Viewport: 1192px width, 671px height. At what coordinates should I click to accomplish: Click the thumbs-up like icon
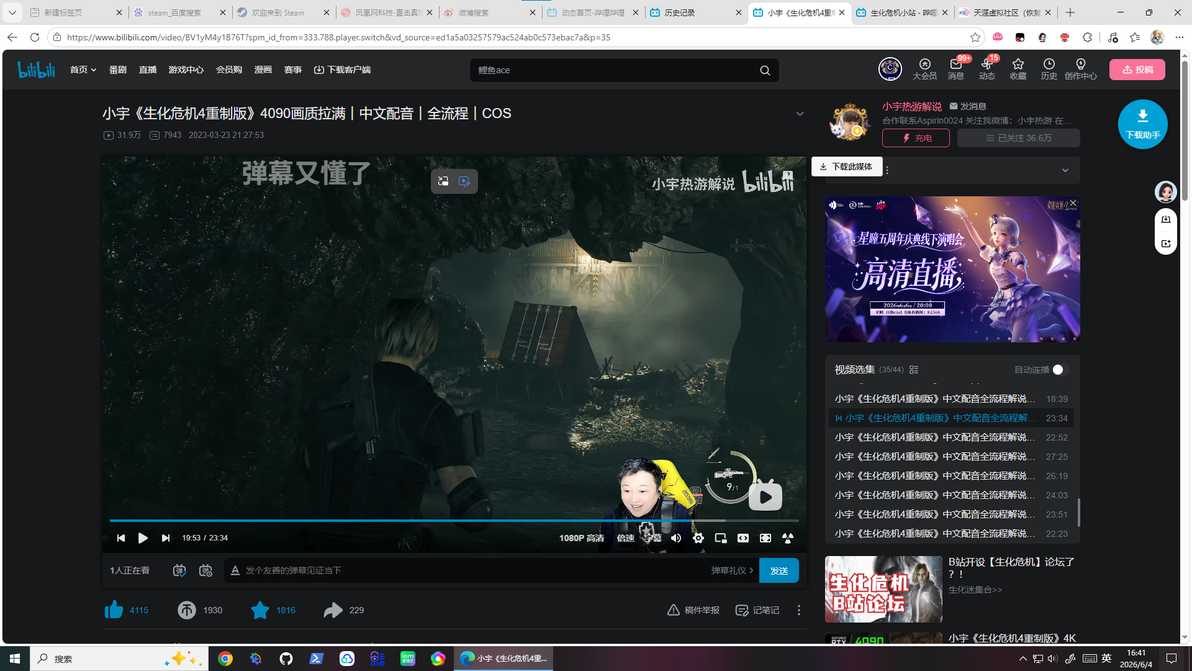tap(114, 609)
